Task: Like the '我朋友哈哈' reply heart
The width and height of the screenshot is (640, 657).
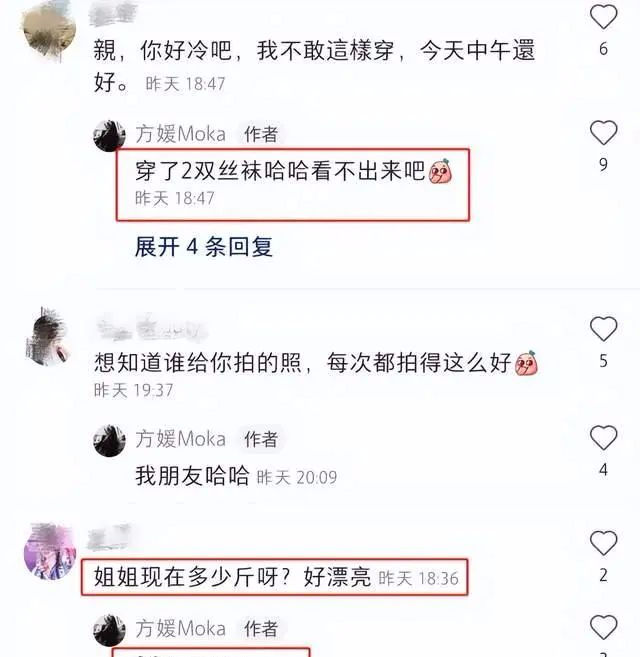Action: [604, 437]
